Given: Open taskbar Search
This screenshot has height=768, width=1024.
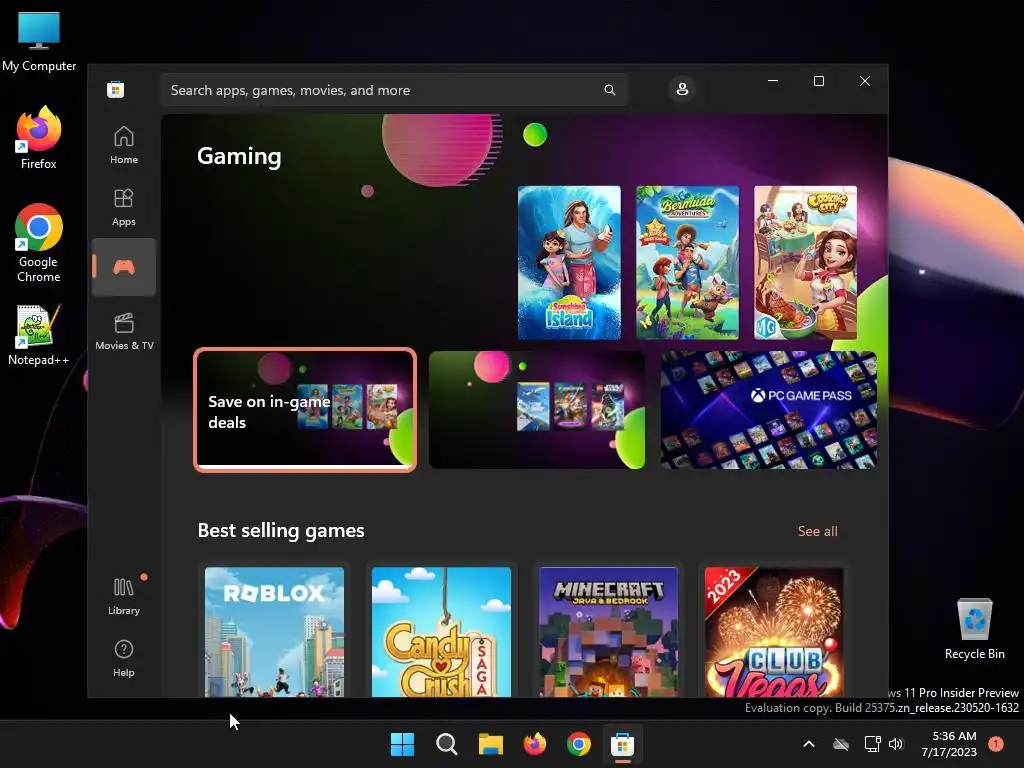Looking at the screenshot, I should 447,744.
